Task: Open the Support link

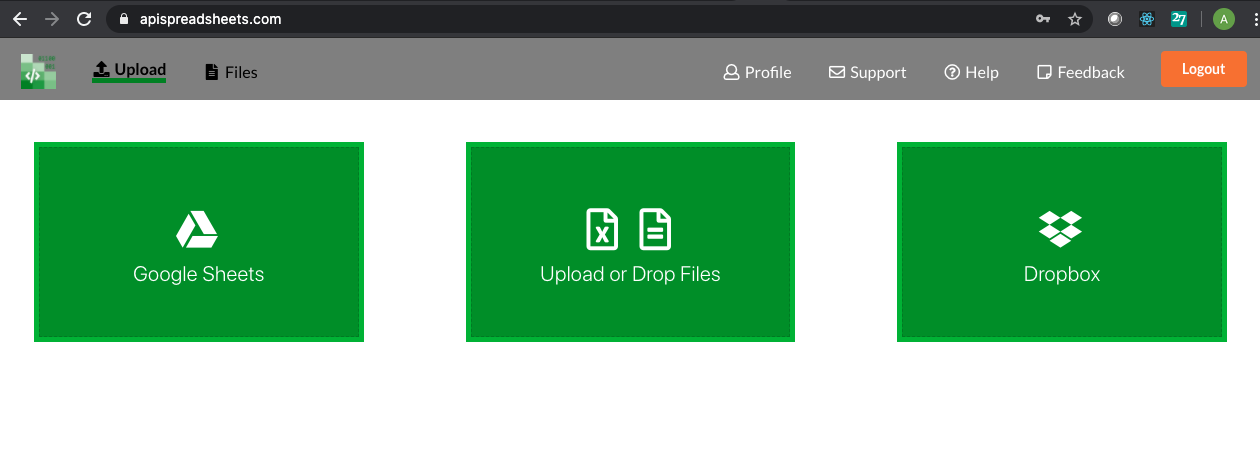Action: pos(867,72)
